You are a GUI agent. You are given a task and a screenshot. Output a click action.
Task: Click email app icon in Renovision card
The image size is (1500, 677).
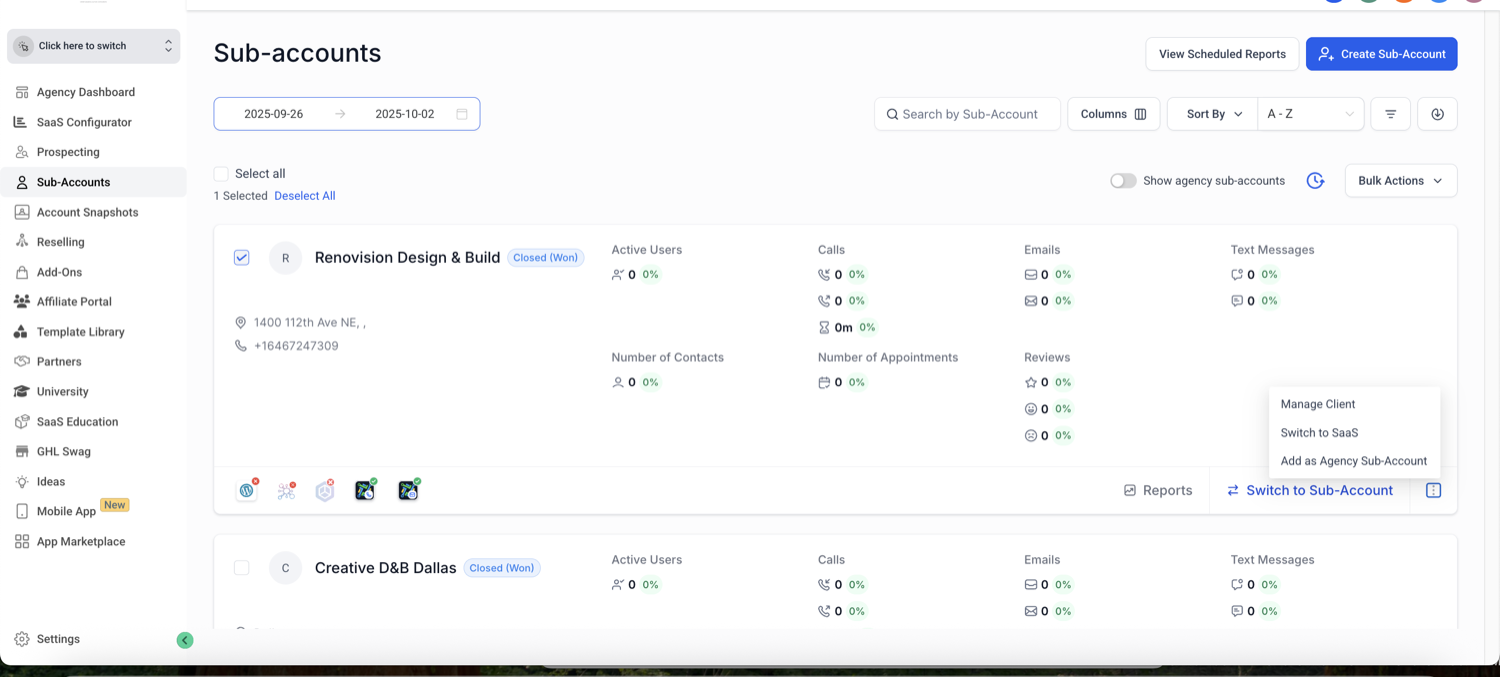[x=408, y=490]
